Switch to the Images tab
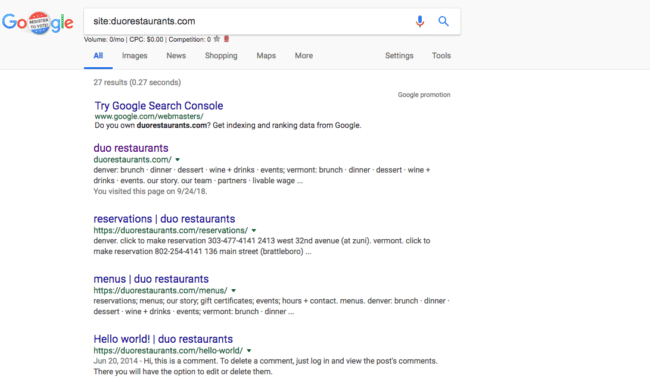Screen dimensions: 650x385 [134, 56]
